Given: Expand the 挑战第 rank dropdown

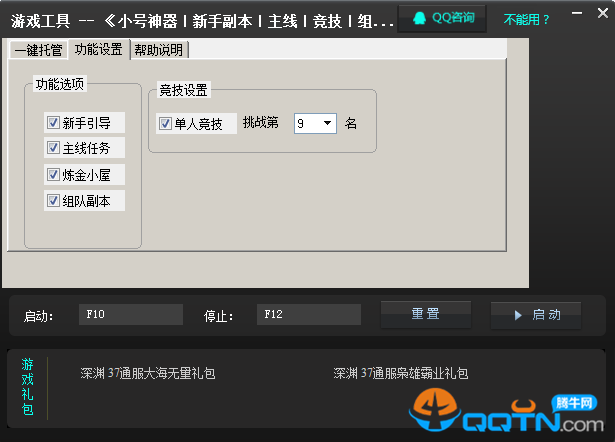Looking at the screenshot, I should [x=327, y=124].
